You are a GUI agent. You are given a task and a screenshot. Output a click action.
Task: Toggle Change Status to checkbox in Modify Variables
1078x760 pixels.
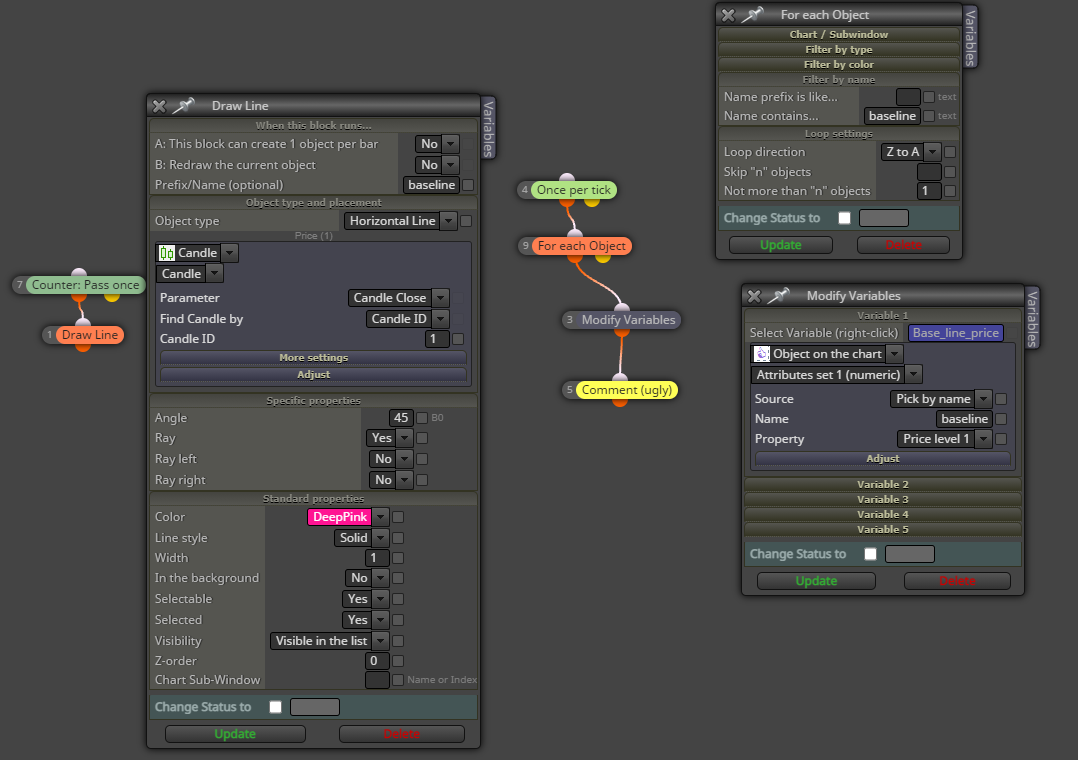click(x=870, y=554)
